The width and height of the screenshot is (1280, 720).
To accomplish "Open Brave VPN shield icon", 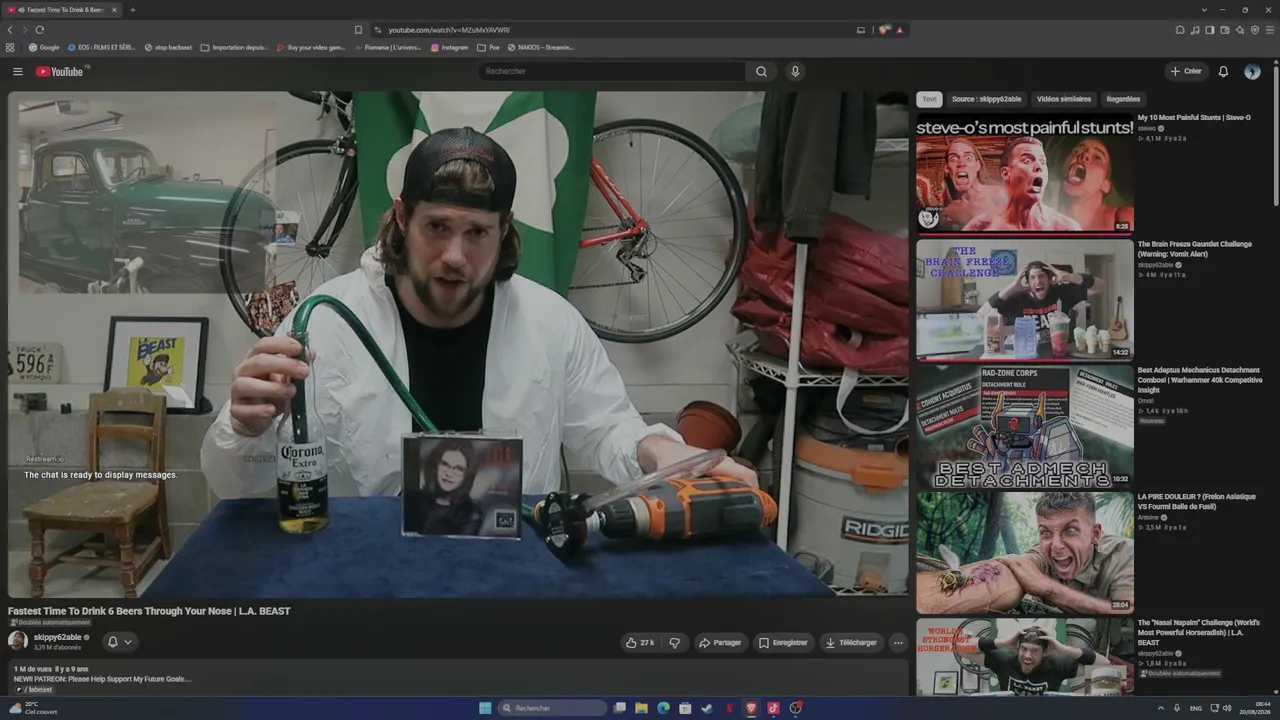I will click(1255, 30).
